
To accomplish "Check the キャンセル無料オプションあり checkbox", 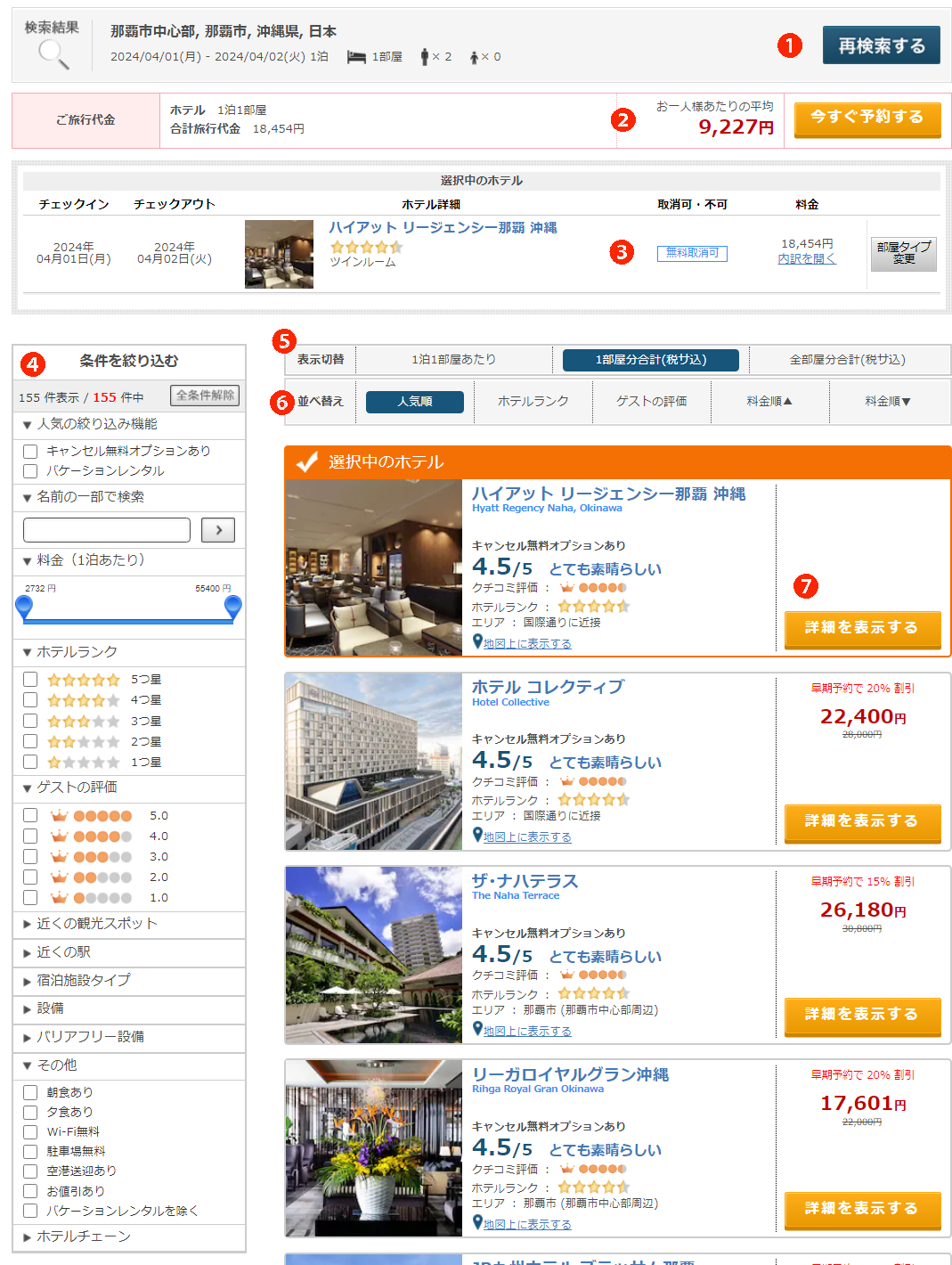I will tap(30, 452).
